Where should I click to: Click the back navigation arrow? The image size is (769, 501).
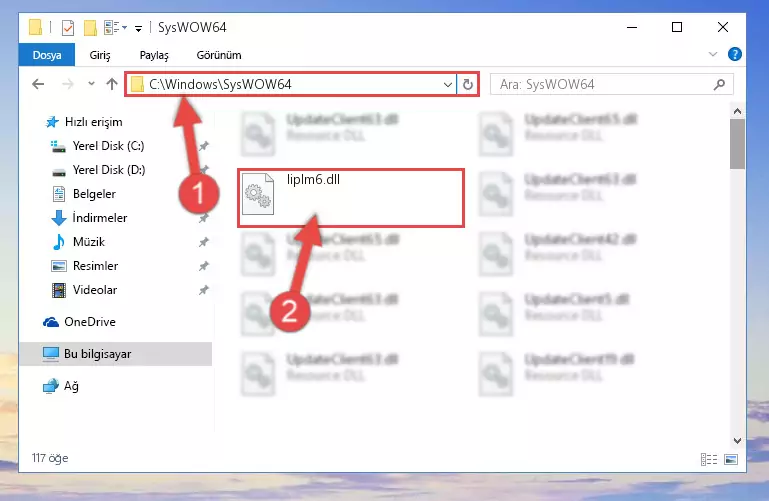click(x=38, y=84)
